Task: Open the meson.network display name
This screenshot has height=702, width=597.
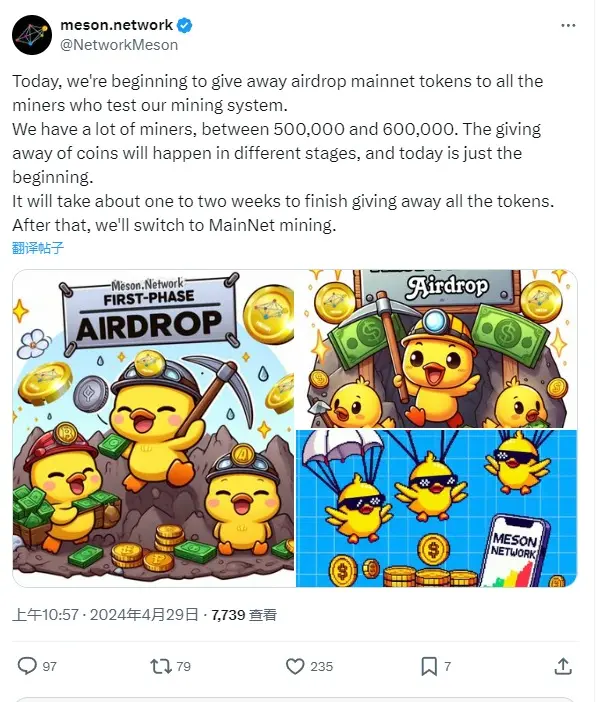Action: [116, 25]
